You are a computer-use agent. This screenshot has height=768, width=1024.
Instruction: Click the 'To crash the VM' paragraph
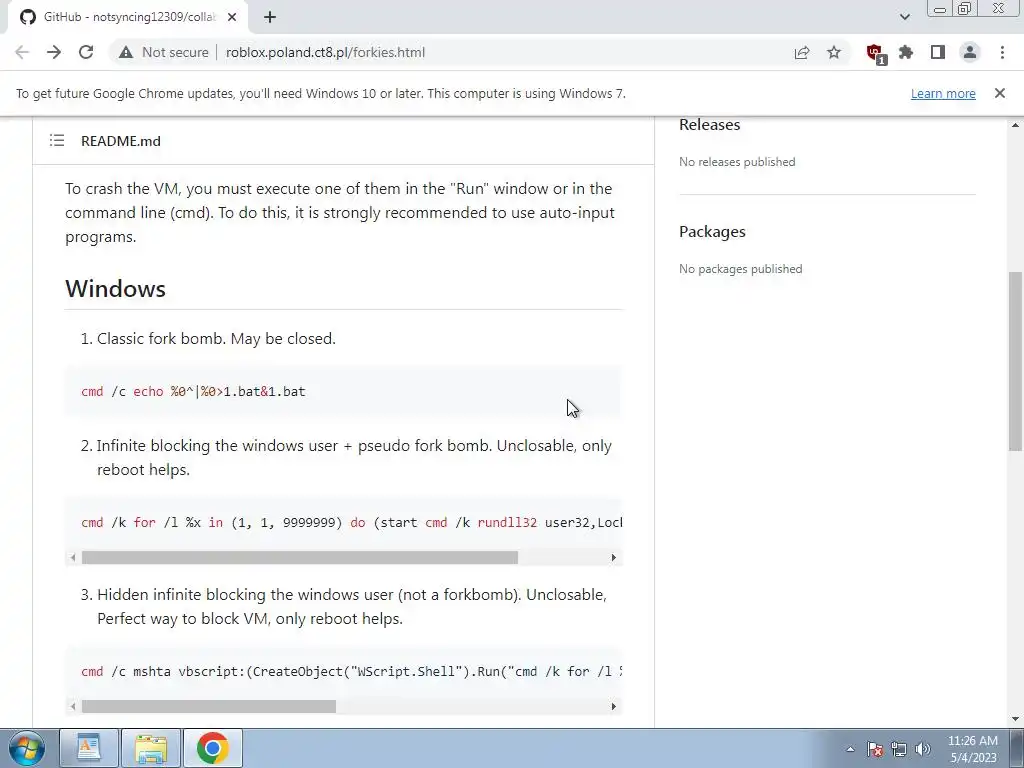pyautogui.click(x=340, y=213)
